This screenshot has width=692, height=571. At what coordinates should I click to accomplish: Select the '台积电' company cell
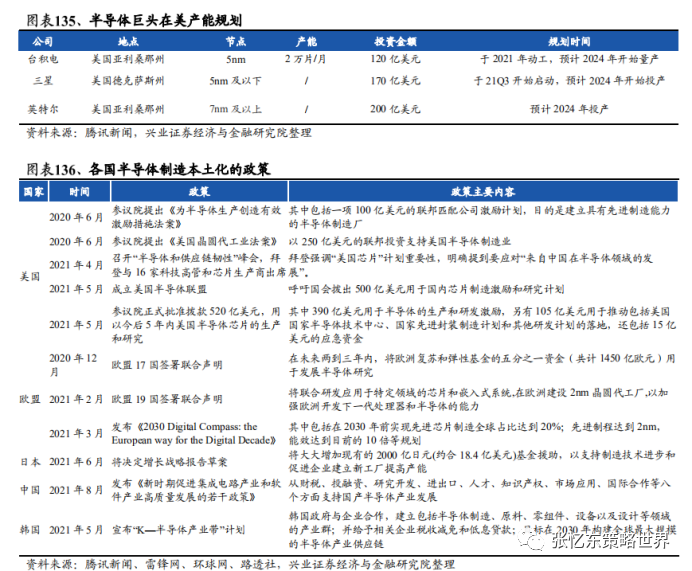tap(43, 59)
